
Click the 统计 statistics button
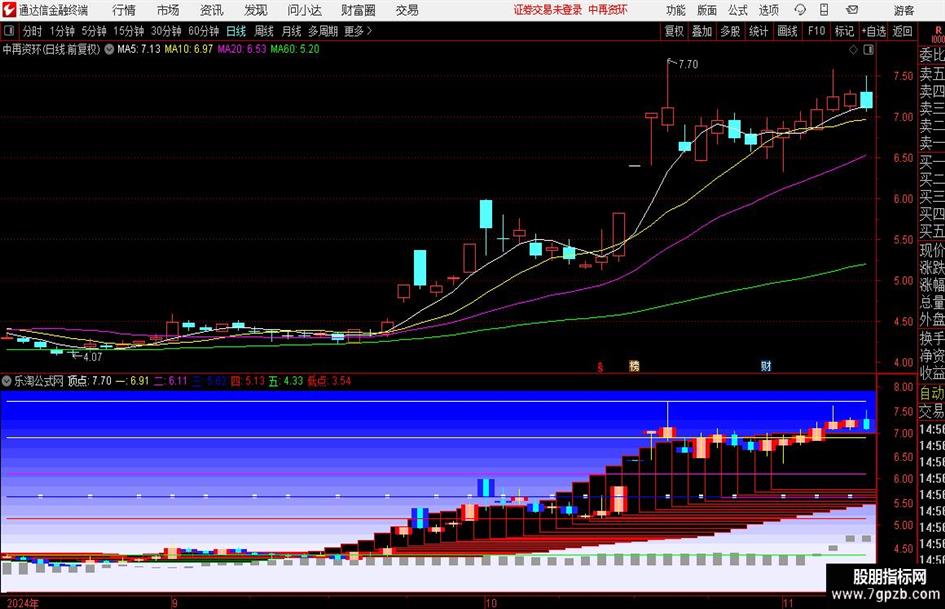pyautogui.click(x=758, y=31)
